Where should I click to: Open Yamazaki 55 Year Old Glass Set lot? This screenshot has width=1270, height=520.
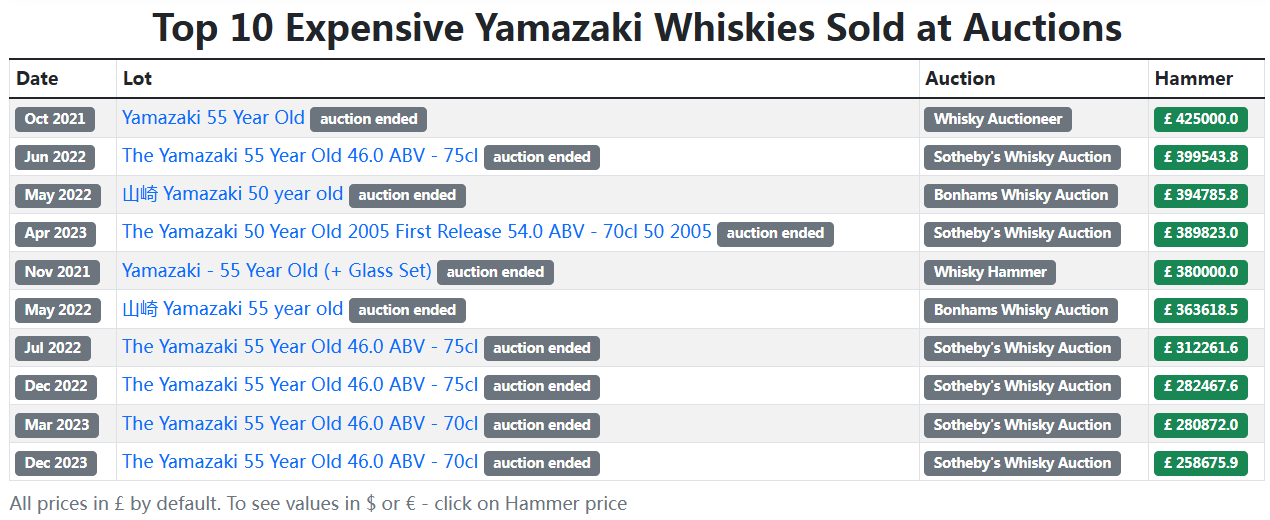[x=276, y=271]
